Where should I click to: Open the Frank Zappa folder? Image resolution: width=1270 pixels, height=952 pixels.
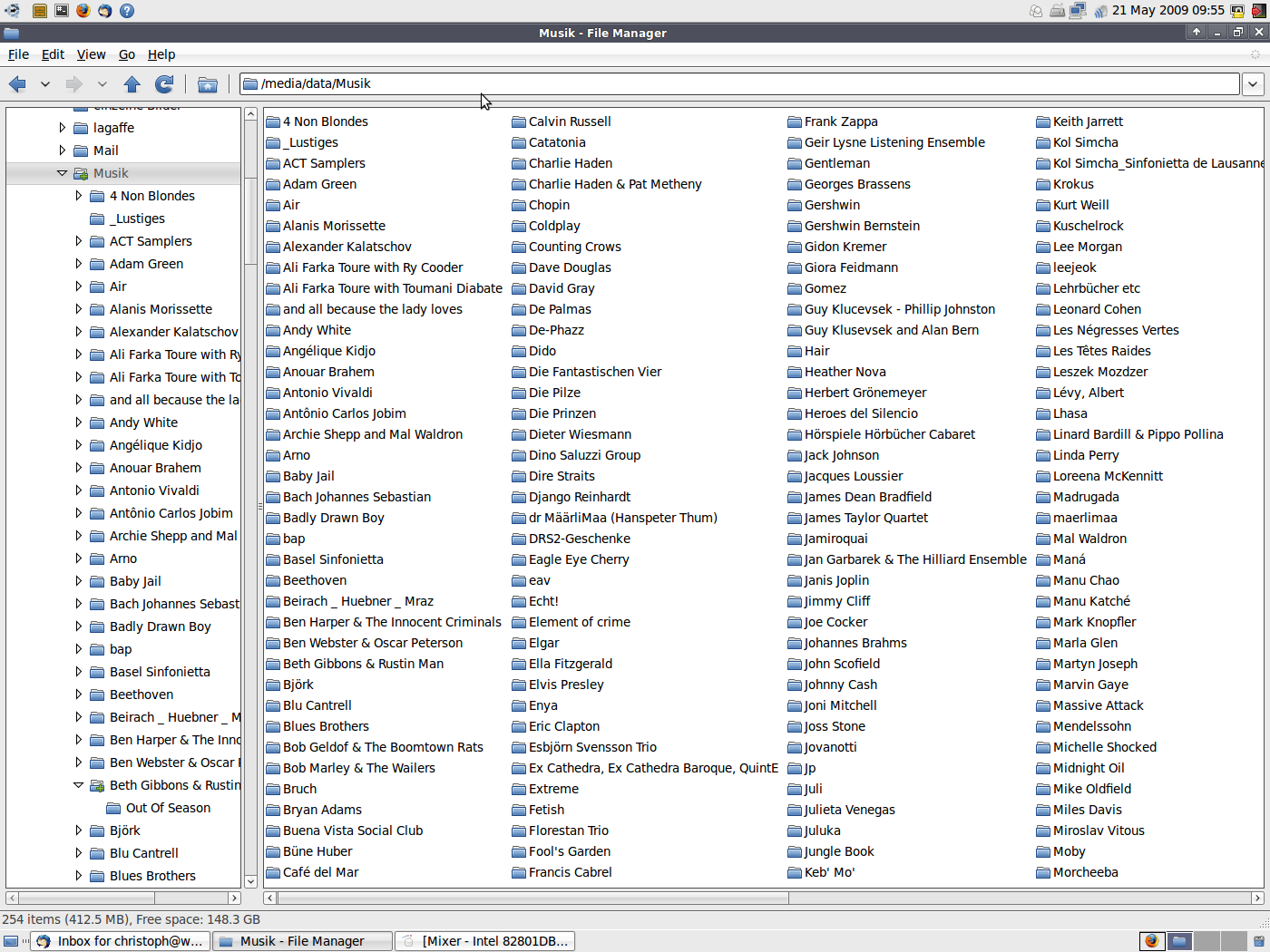(x=840, y=121)
